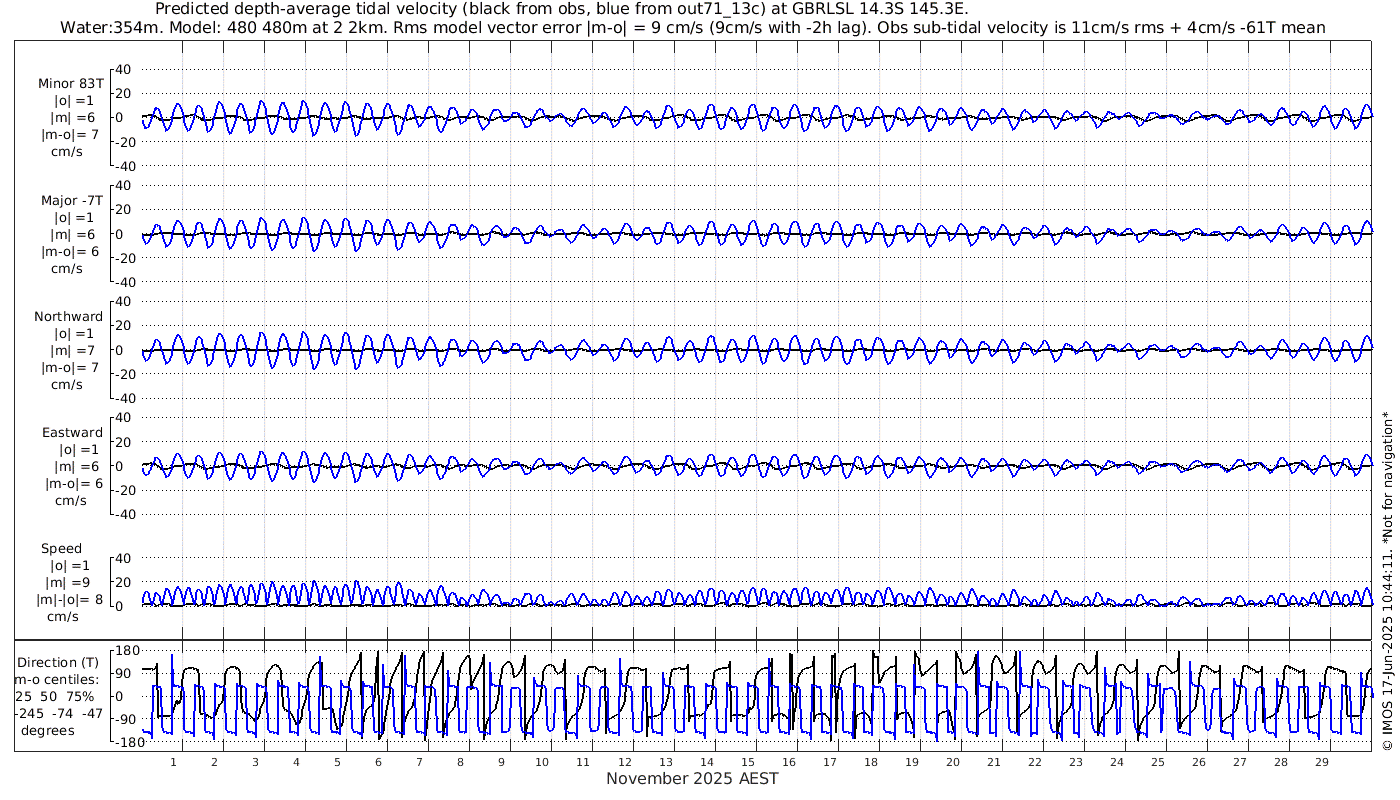The width and height of the screenshot is (1400, 800).
Task: Click the "Speed" panel label
Action: (61, 548)
